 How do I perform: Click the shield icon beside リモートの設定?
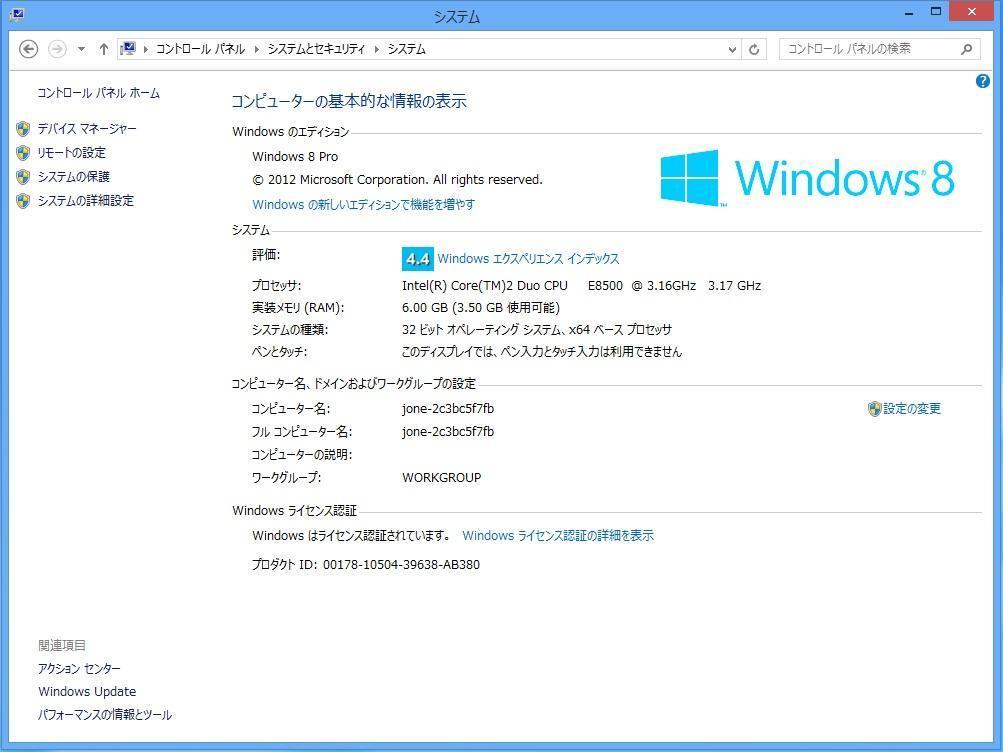click(23, 153)
